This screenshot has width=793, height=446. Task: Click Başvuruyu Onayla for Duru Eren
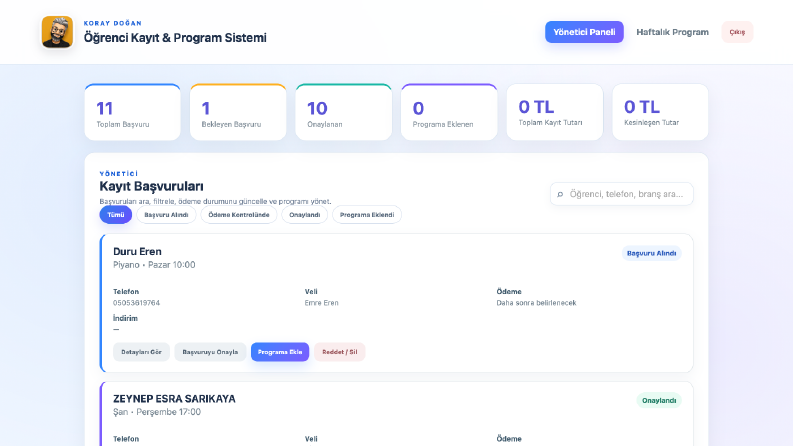coord(210,352)
